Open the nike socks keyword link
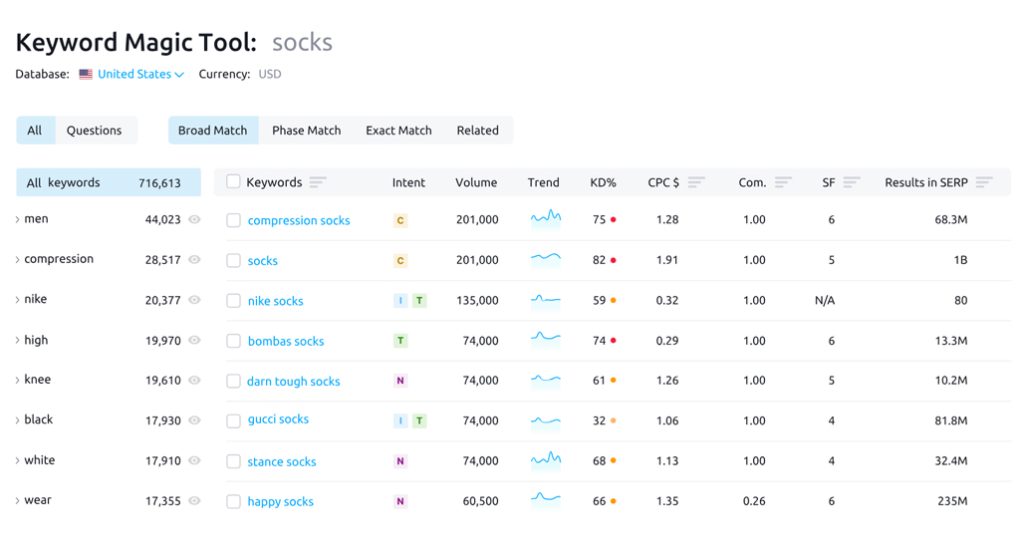Viewport: 1024px width, 554px height. coord(276,301)
